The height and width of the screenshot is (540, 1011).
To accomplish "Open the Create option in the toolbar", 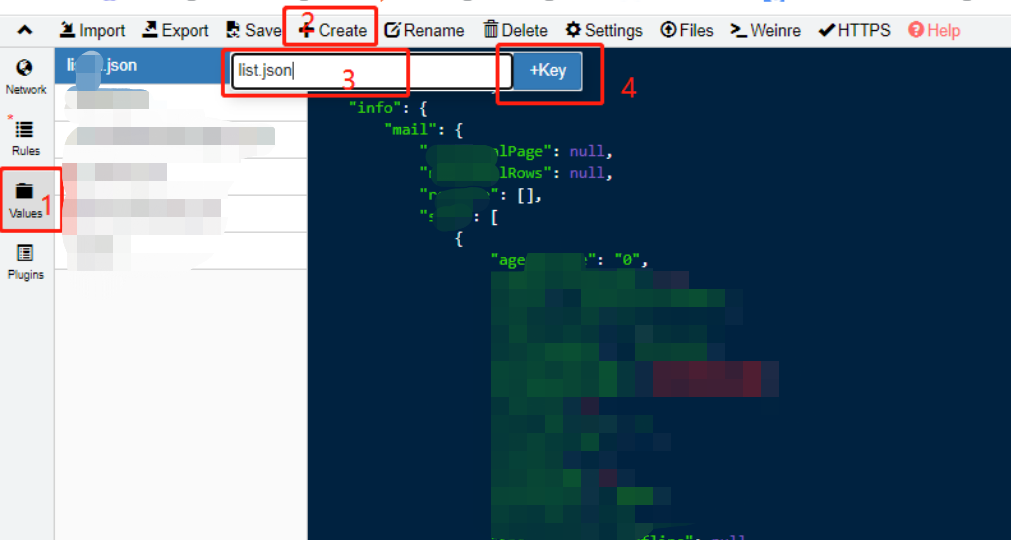I will pos(333,30).
